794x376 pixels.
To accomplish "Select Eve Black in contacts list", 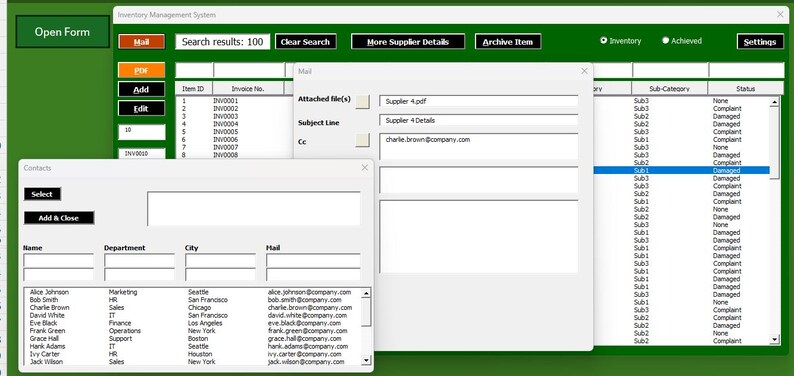I will tap(193, 323).
